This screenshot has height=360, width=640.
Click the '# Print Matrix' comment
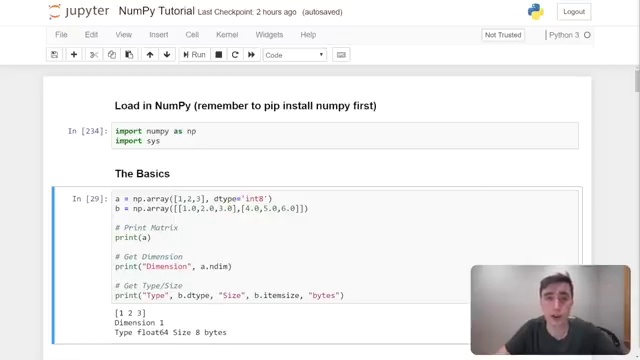[x=147, y=228]
